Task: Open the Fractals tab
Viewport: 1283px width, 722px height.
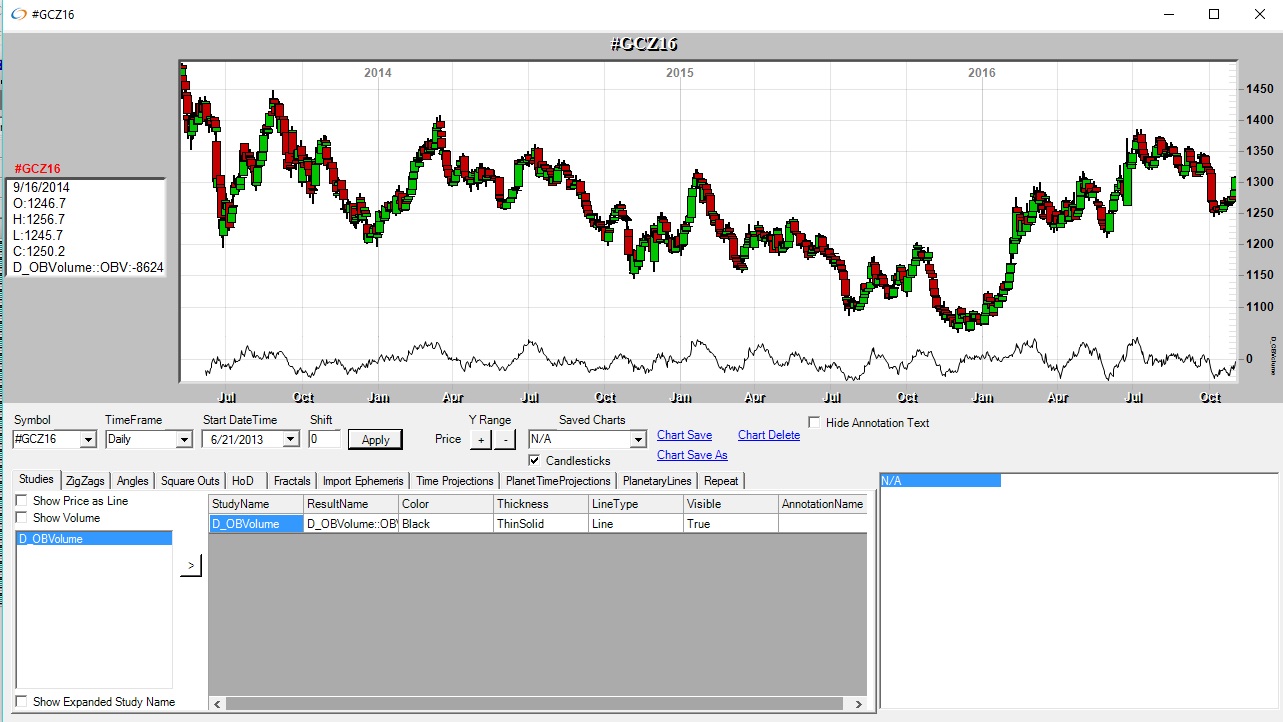Action: [x=292, y=481]
